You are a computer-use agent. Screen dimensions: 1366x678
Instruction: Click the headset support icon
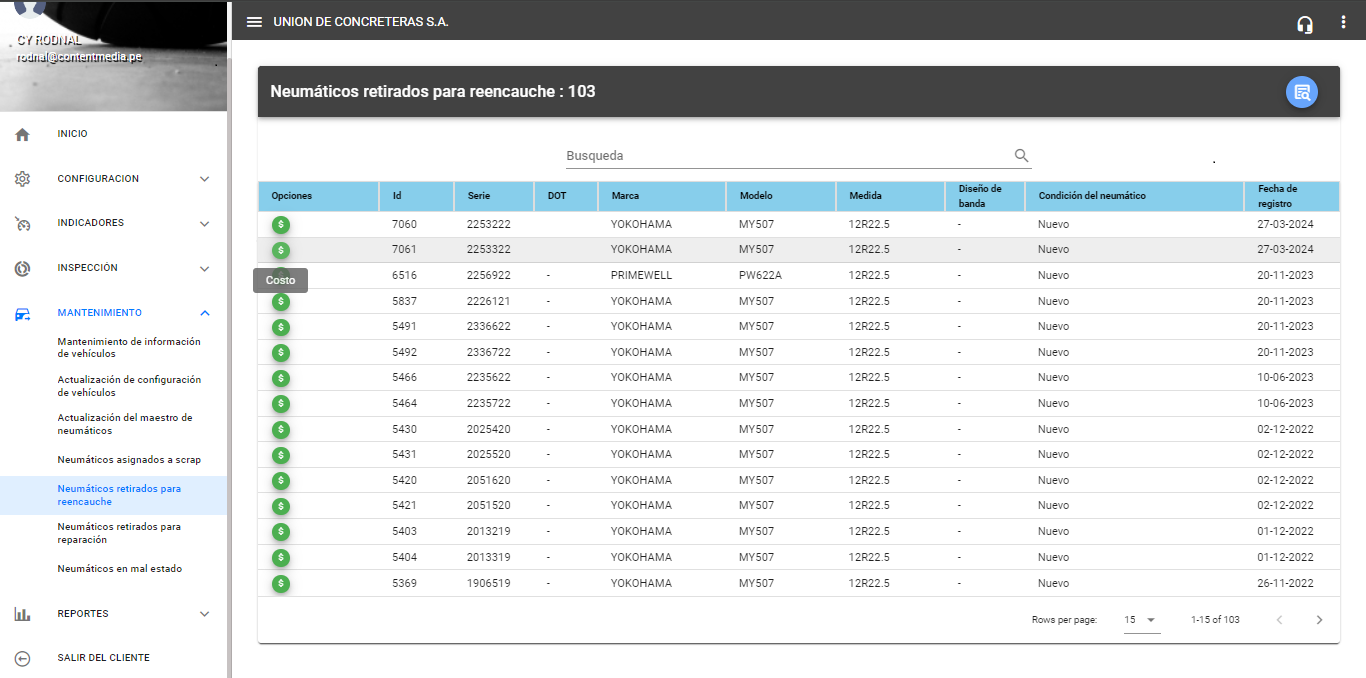click(x=1304, y=24)
